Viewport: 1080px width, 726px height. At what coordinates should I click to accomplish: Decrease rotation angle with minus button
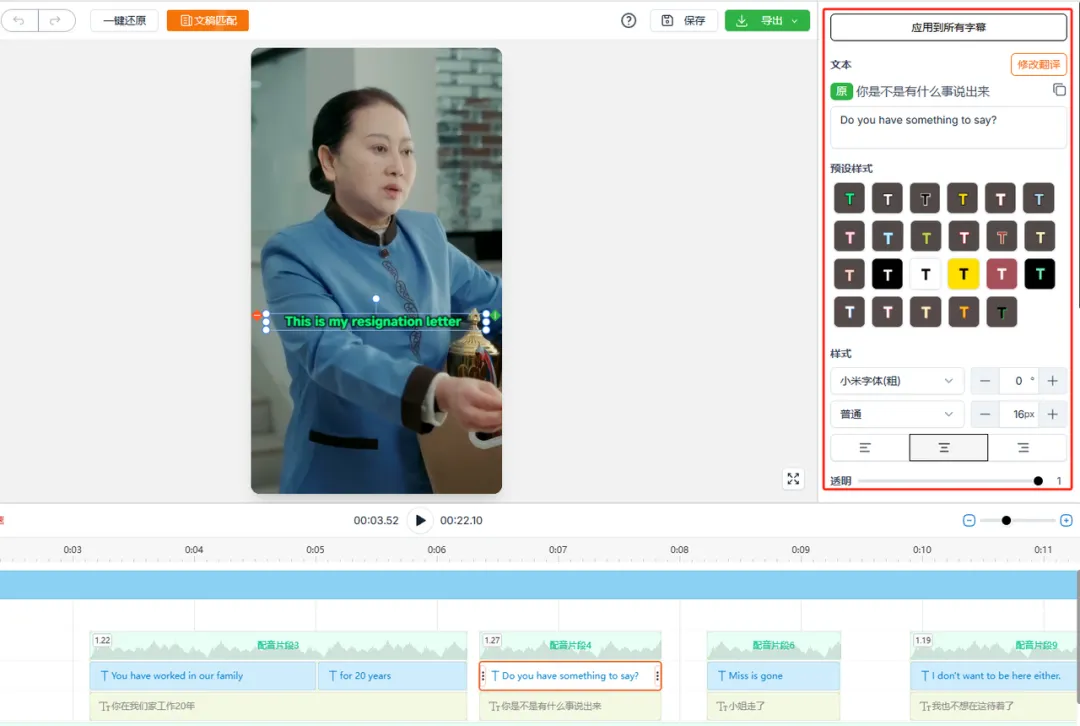[985, 381]
